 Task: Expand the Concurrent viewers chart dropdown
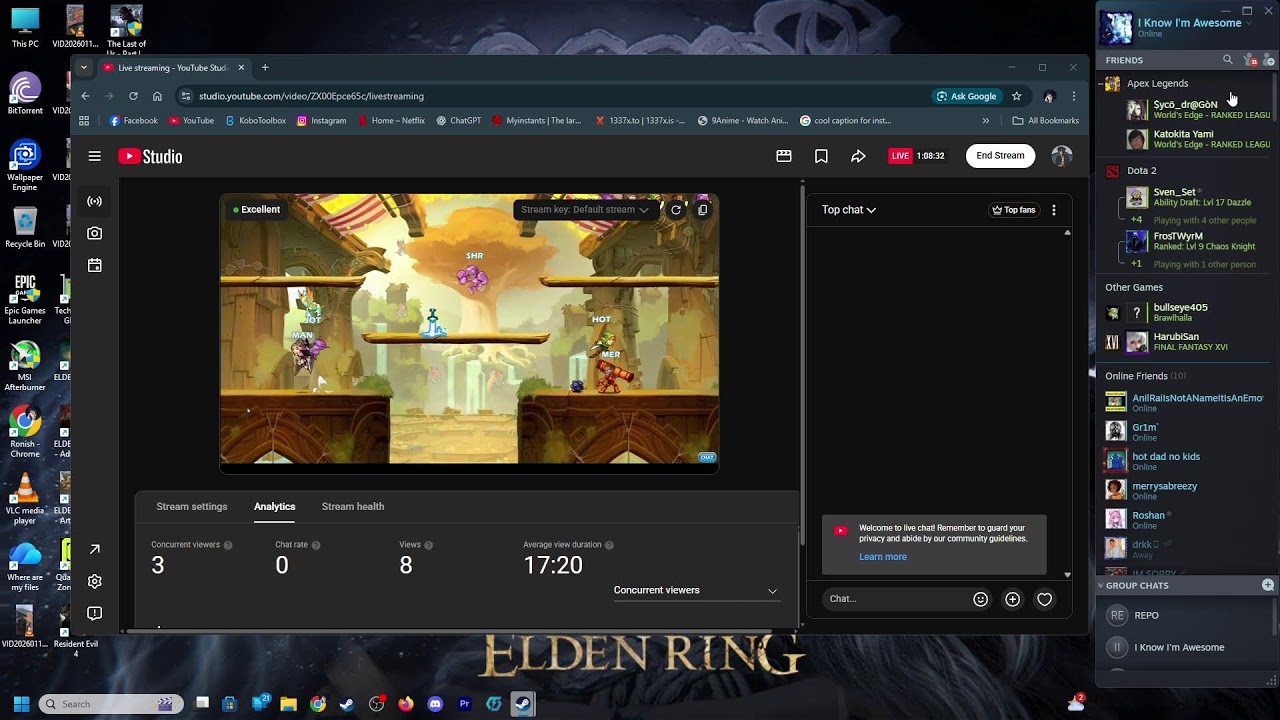695,590
